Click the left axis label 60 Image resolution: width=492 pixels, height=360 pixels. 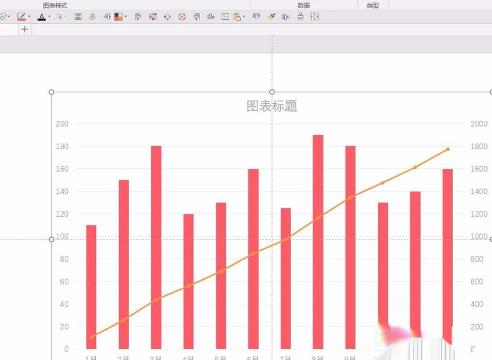click(x=64, y=282)
